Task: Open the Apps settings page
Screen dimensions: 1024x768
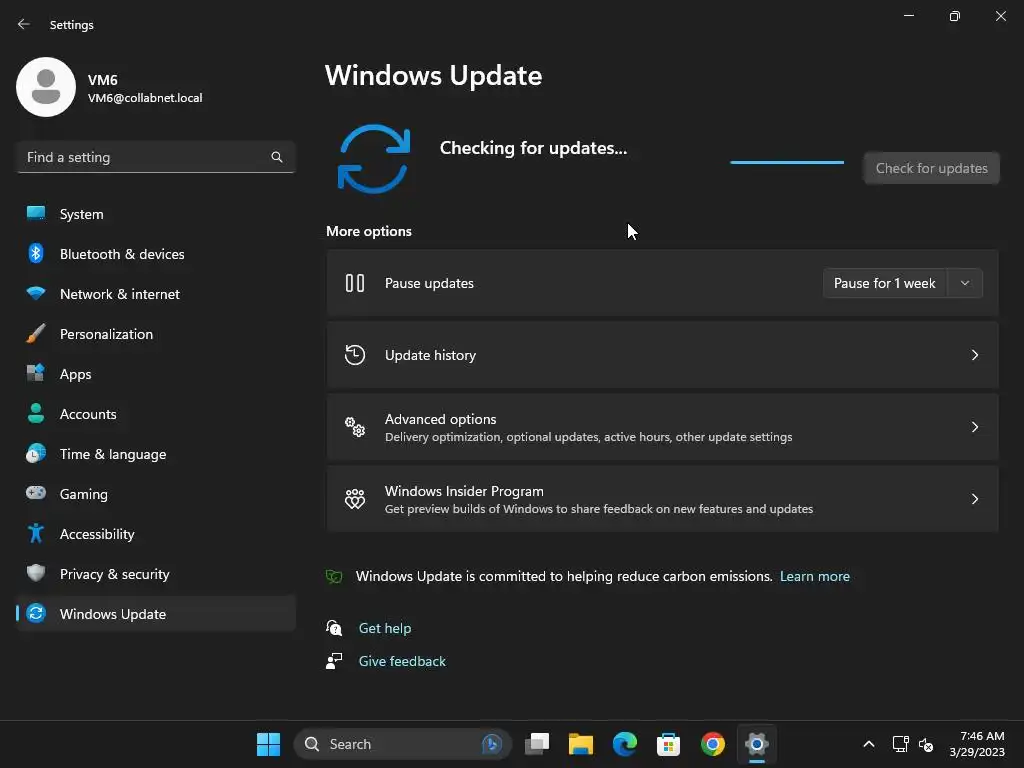Action: click(155, 374)
